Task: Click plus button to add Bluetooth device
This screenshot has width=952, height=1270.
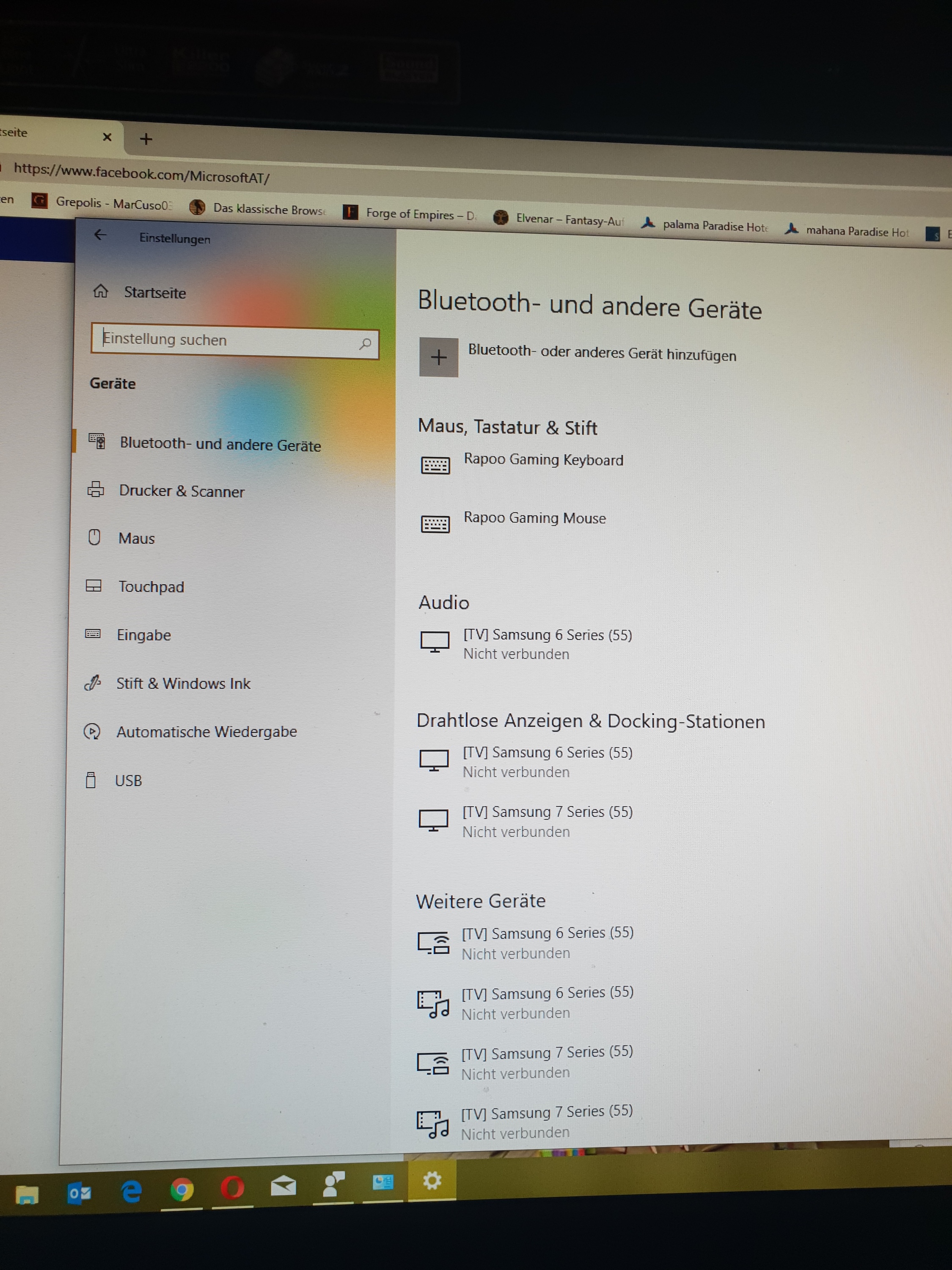Action: [x=438, y=357]
